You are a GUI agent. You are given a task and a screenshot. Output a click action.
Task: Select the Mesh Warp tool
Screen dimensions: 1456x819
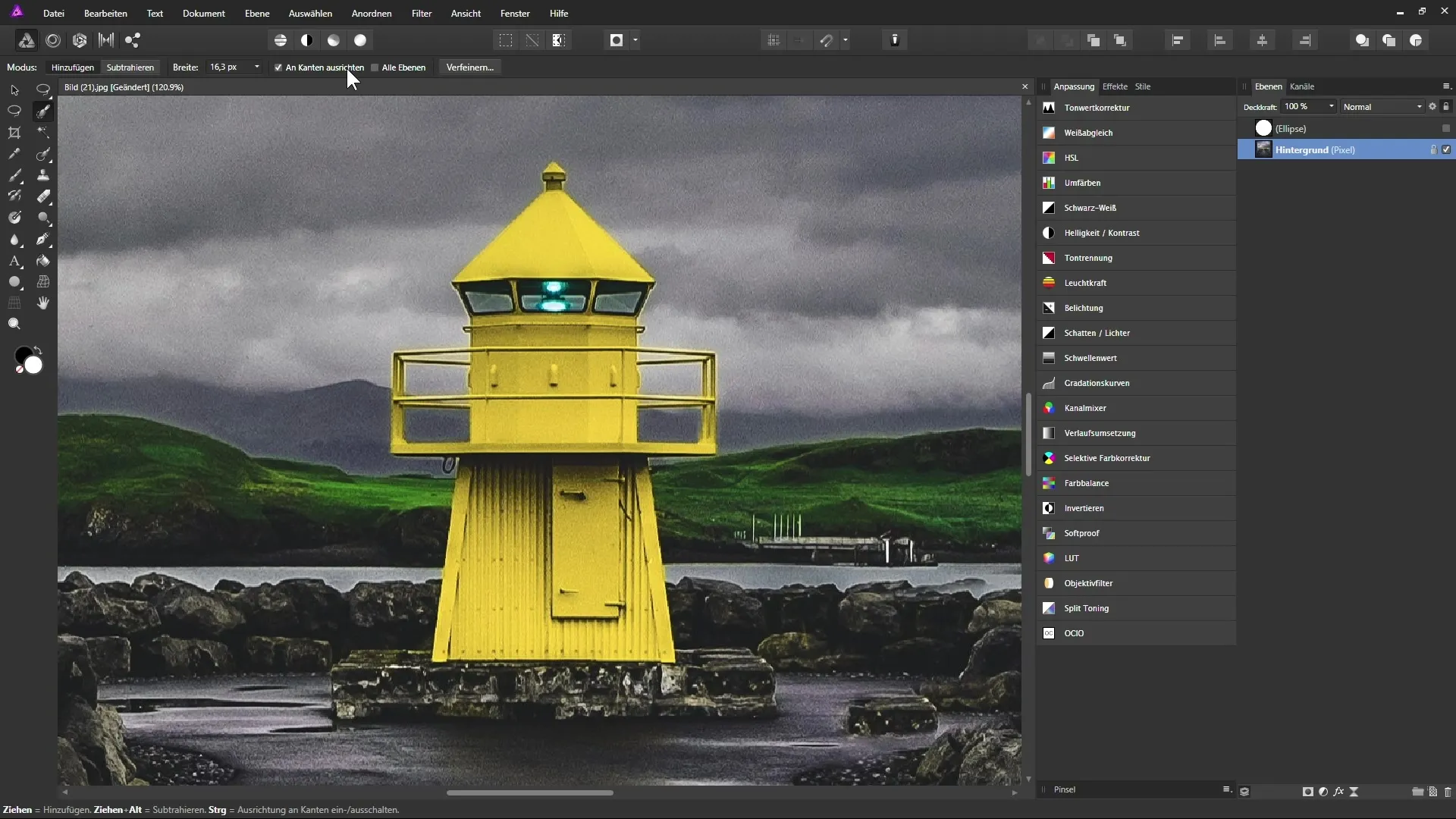click(x=43, y=282)
